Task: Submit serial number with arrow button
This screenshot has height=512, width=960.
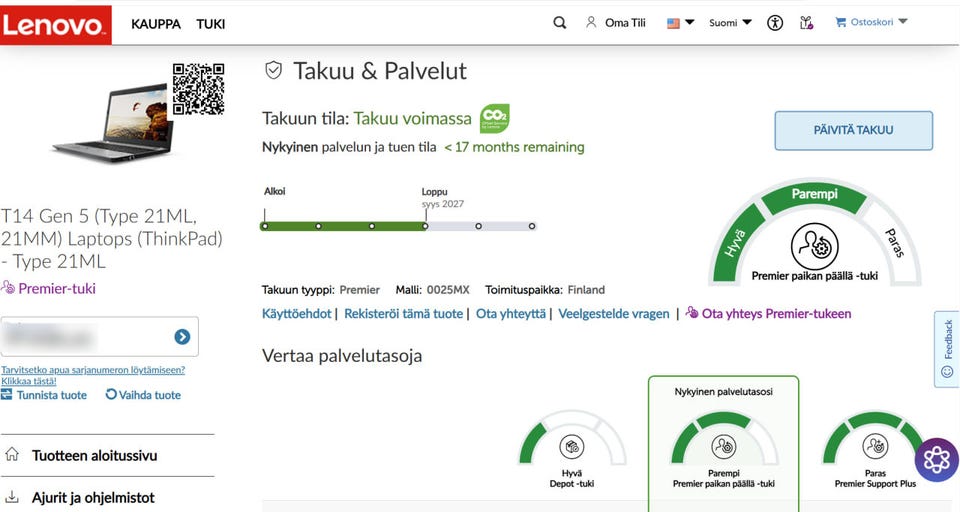Action: click(x=182, y=337)
